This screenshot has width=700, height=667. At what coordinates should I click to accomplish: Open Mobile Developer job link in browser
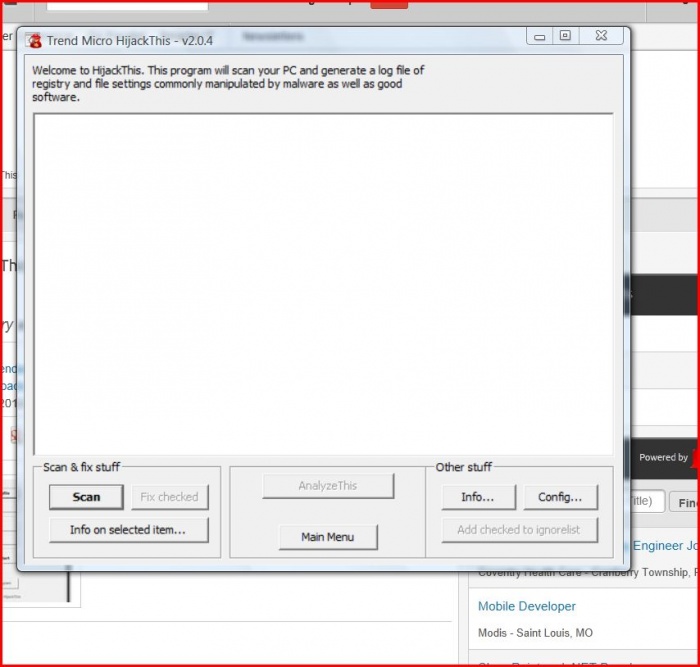pyautogui.click(x=527, y=606)
